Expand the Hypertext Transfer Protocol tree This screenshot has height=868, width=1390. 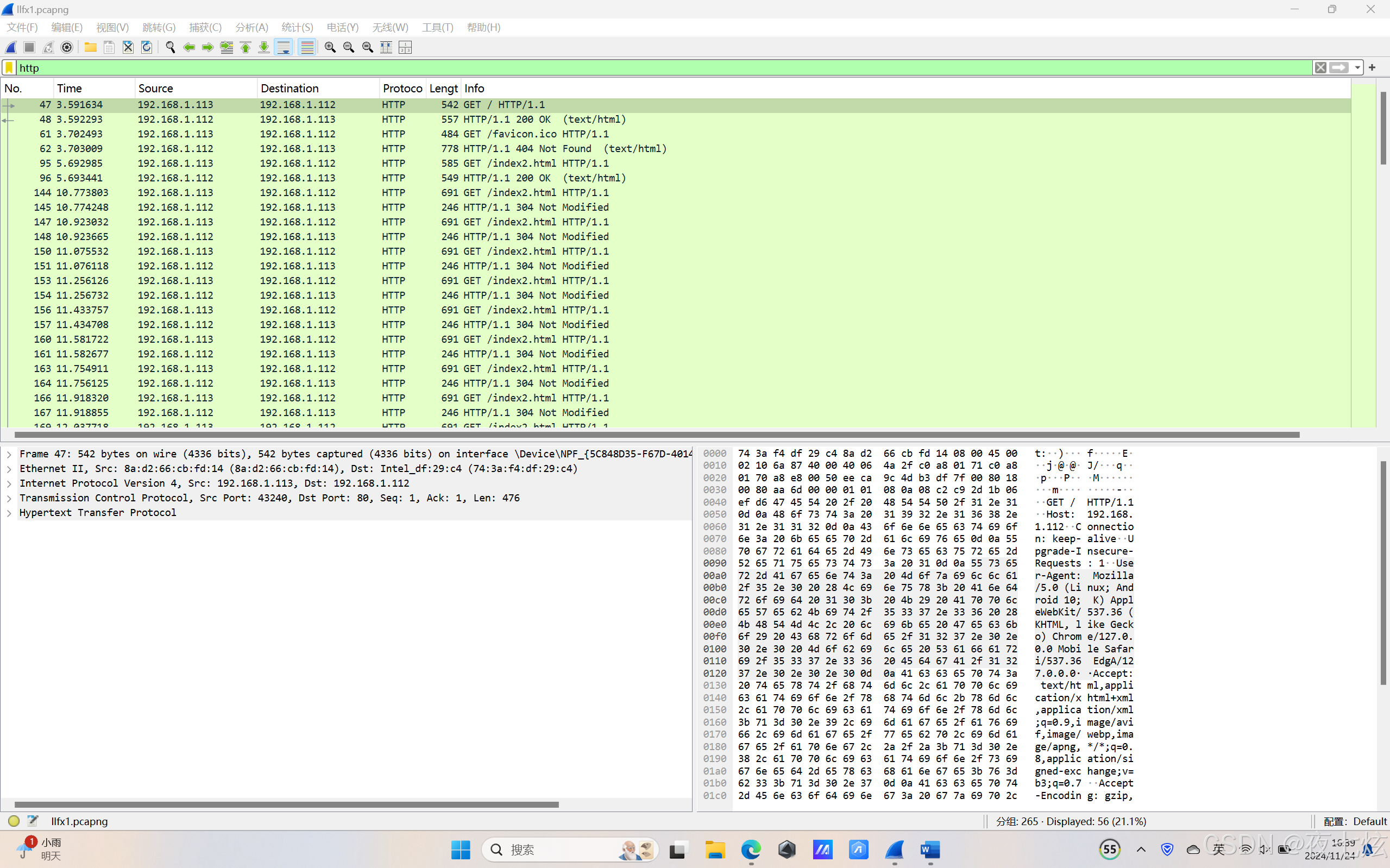click(9, 513)
